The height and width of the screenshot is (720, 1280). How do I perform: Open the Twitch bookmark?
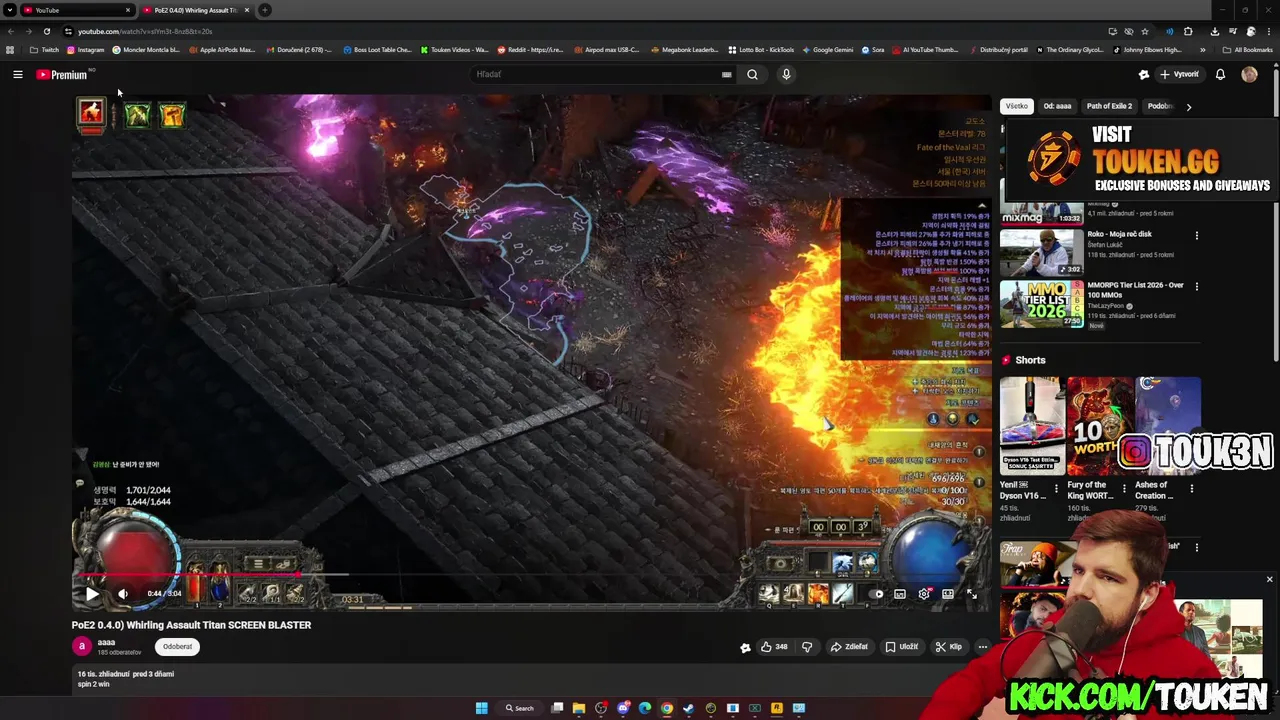[44, 50]
